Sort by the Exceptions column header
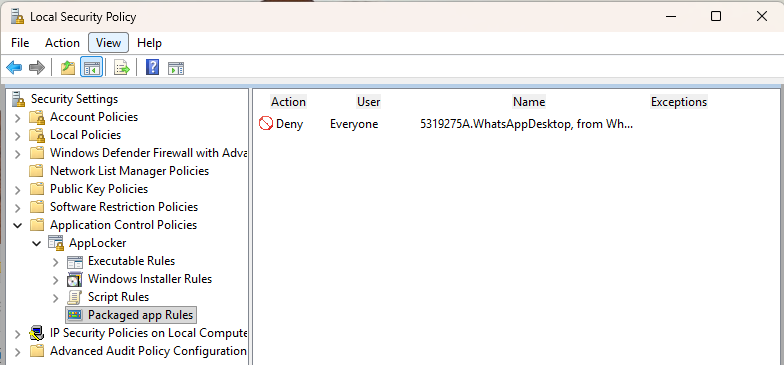This screenshot has width=784, height=365. pos(678,102)
